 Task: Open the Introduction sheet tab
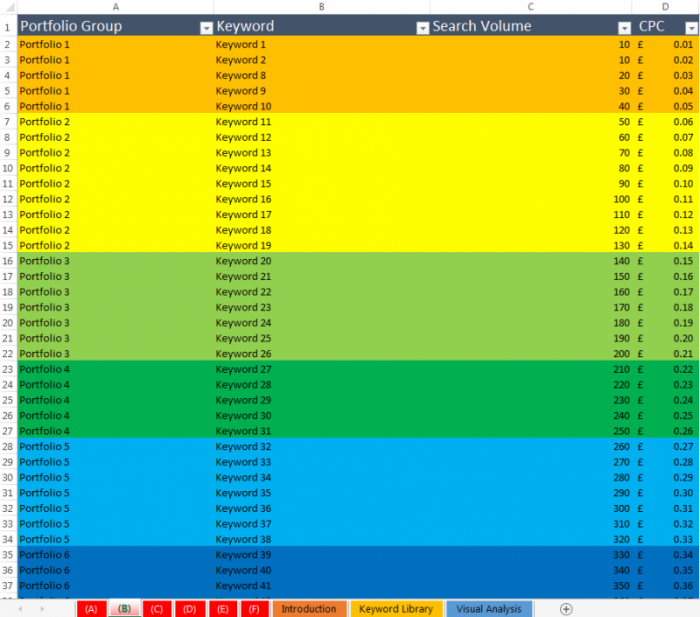coord(309,609)
